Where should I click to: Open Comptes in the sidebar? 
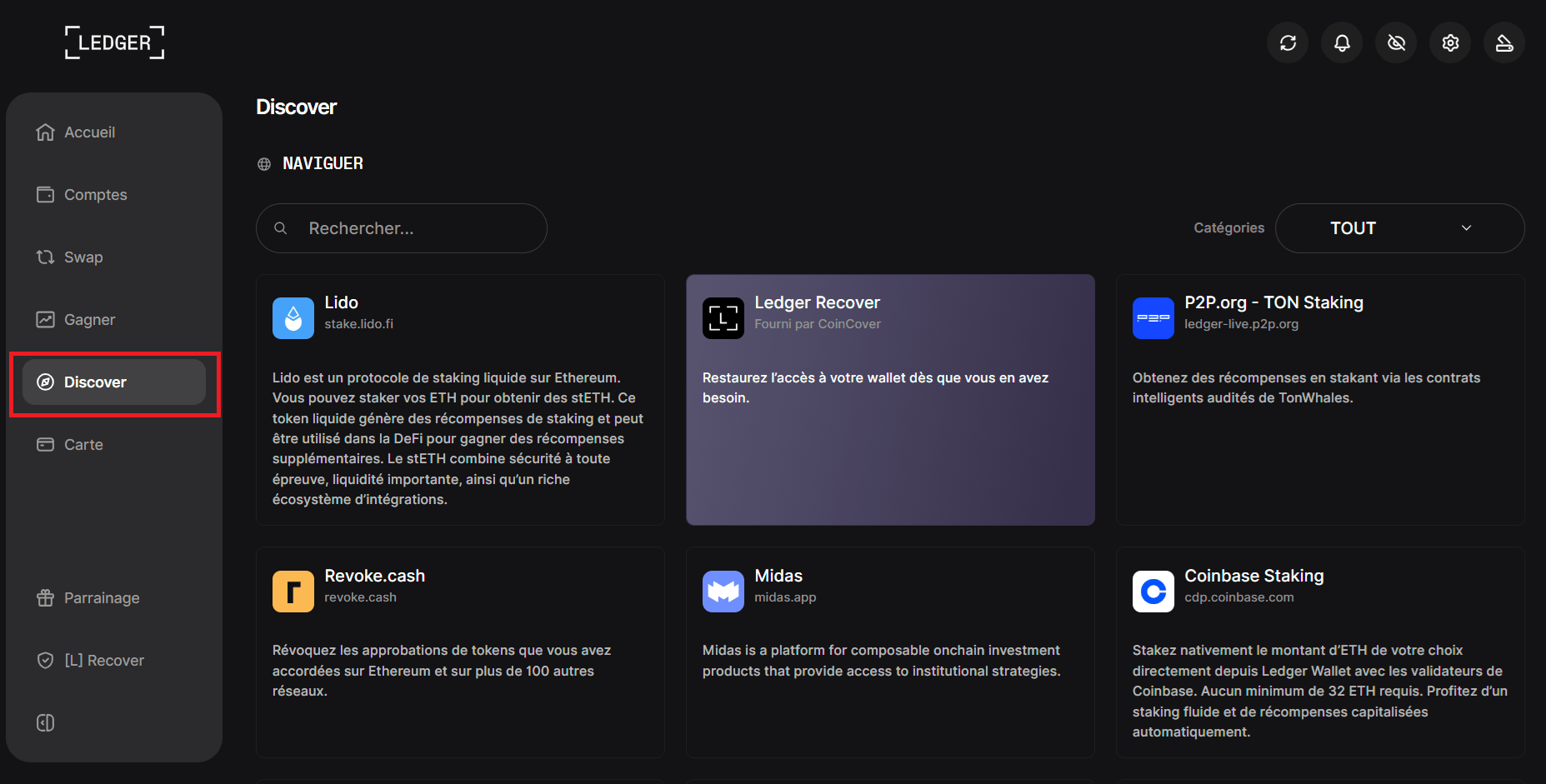click(x=114, y=195)
